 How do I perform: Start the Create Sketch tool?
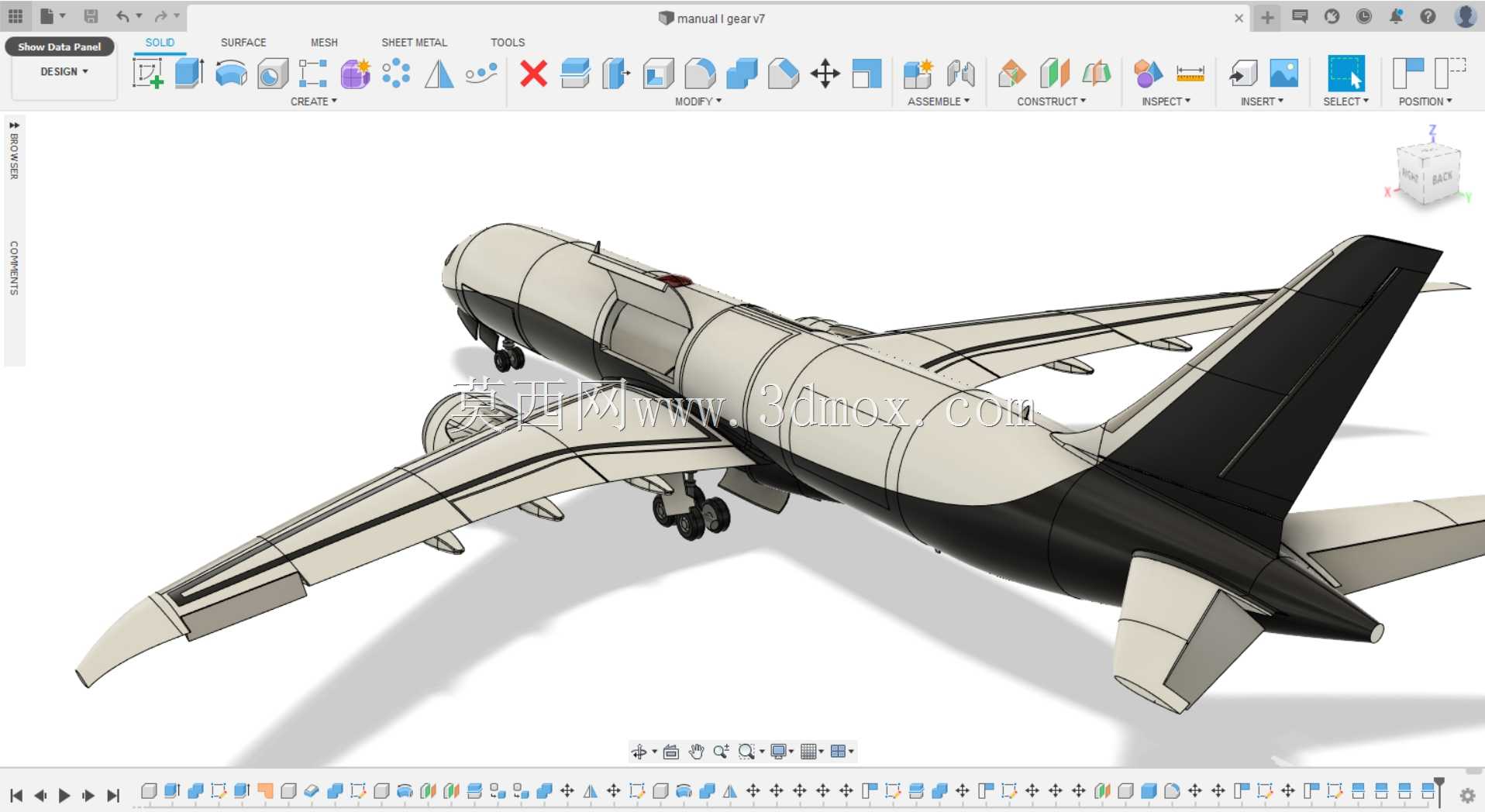pos(147,74)
